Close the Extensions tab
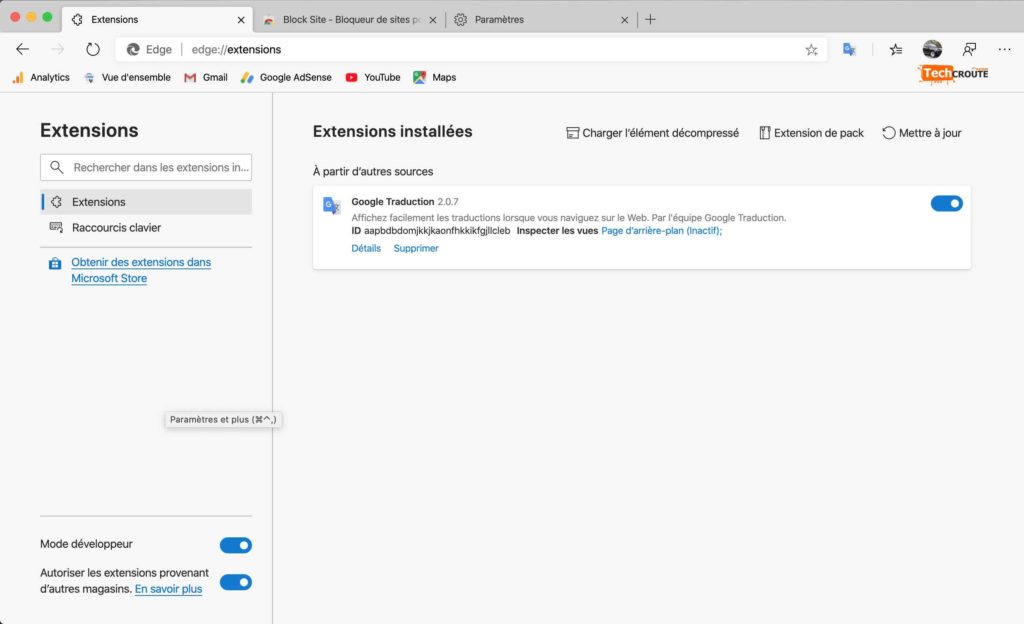 pyautogui.click(x=241, y=20)
